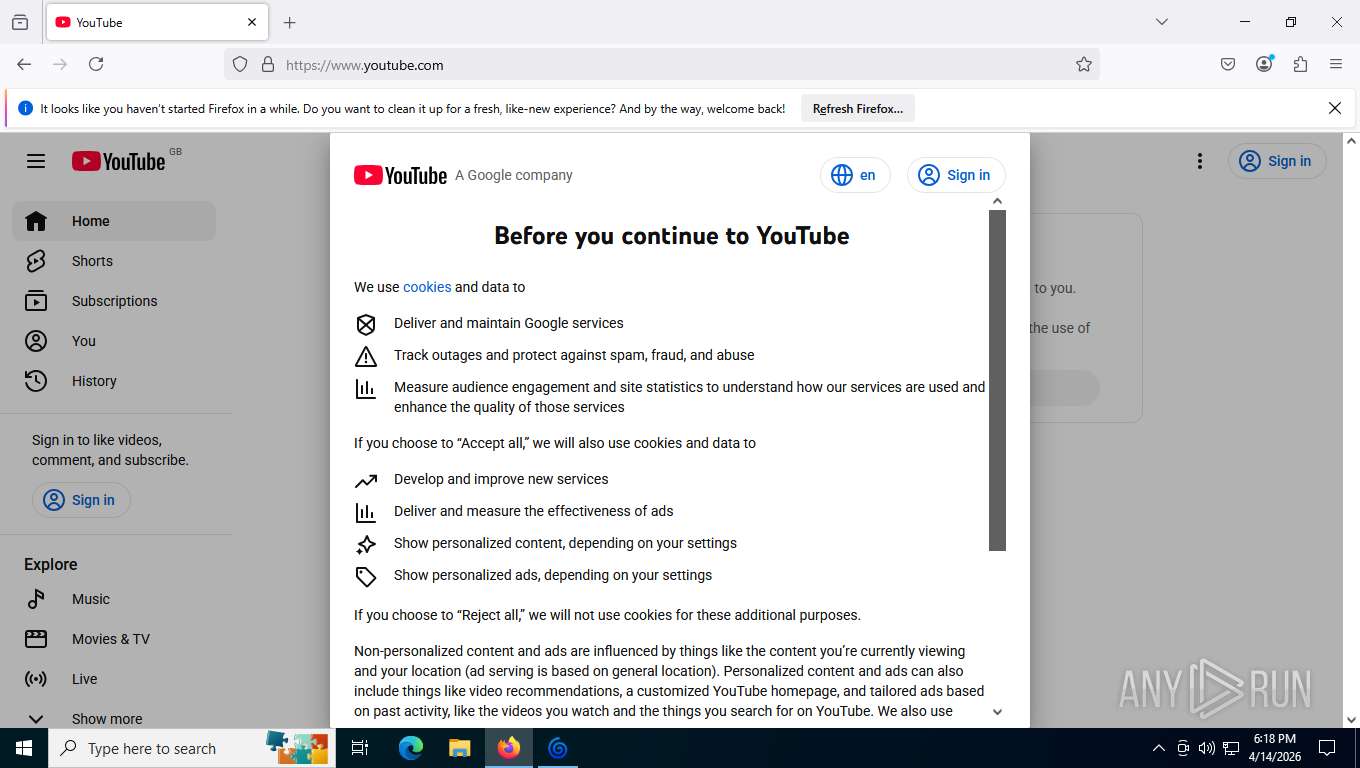Bookmark this page with star icon
The width and height of the screenshot is (1360, 768).
pyautogui.click(x=1084, y=64)
